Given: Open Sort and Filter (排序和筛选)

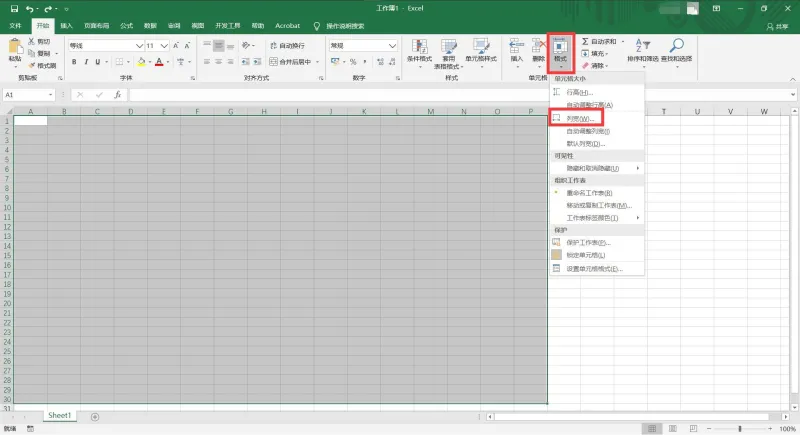Looking at the screenshot, I should [642, 51].
